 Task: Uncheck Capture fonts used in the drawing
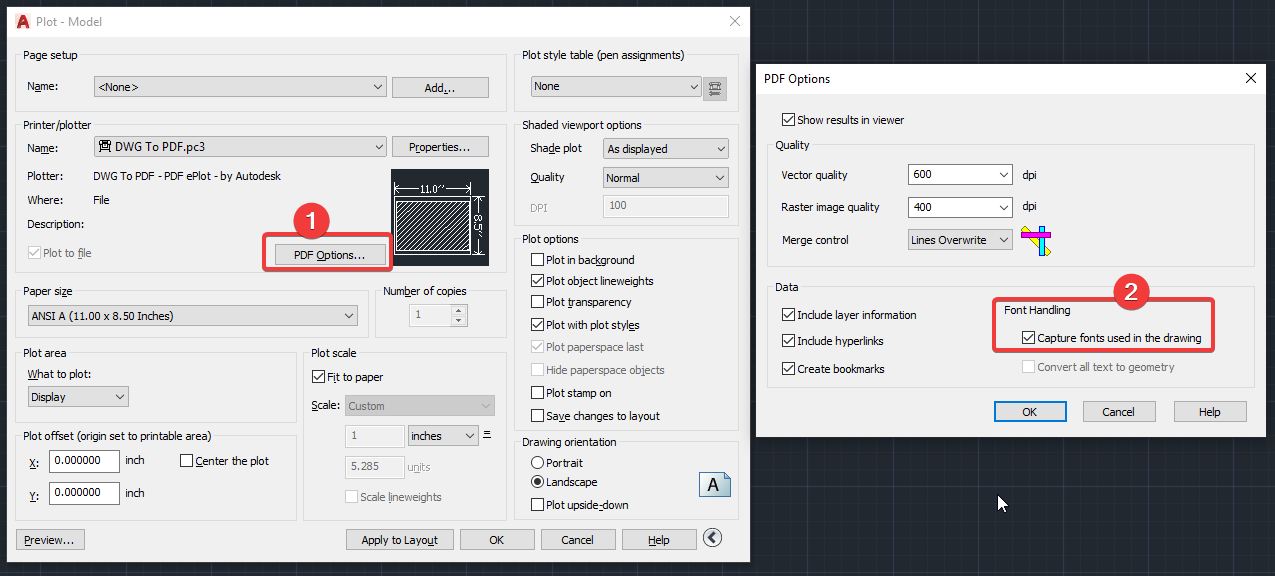pos(1028,338)
